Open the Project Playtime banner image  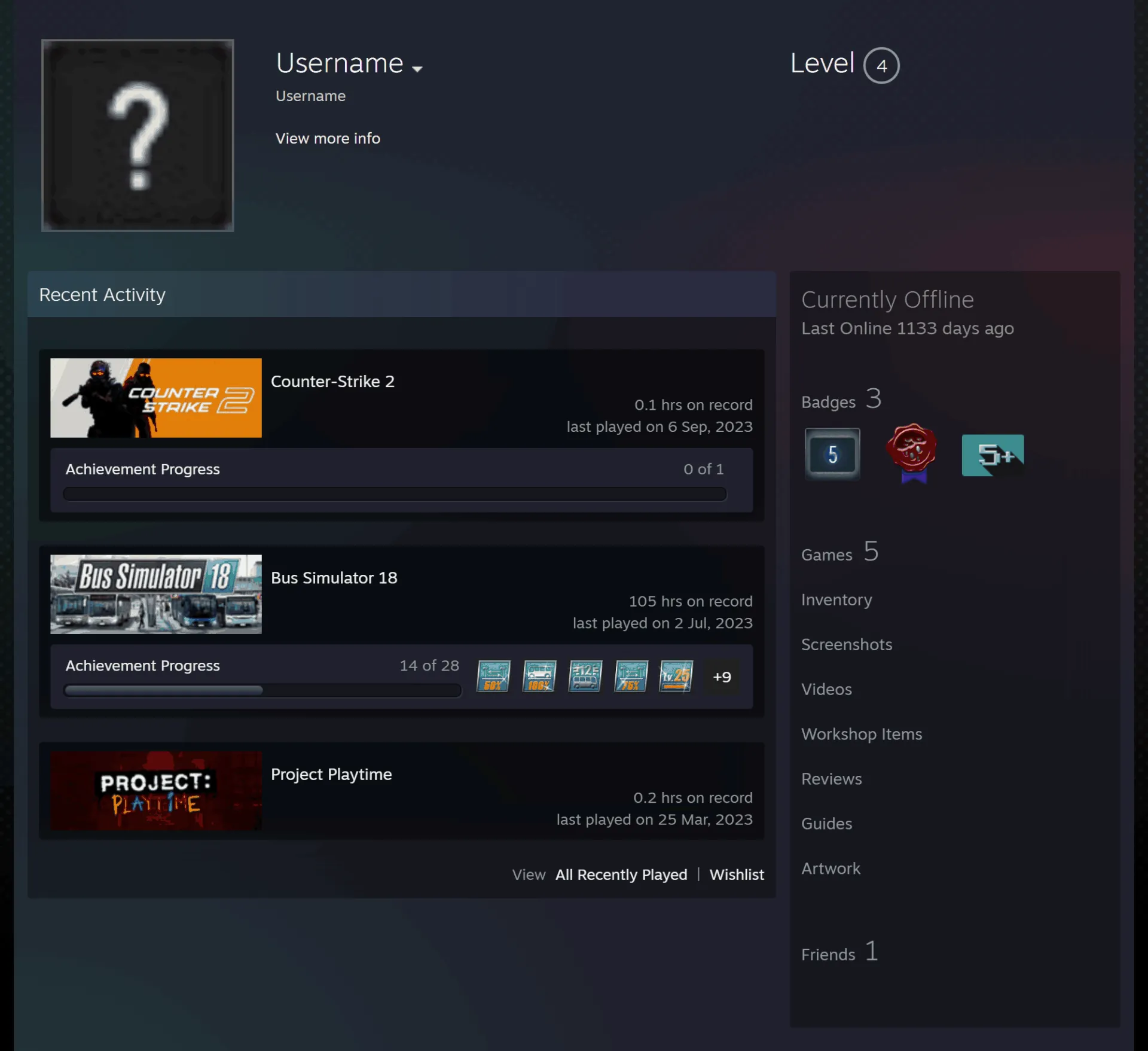coord(156,790)
